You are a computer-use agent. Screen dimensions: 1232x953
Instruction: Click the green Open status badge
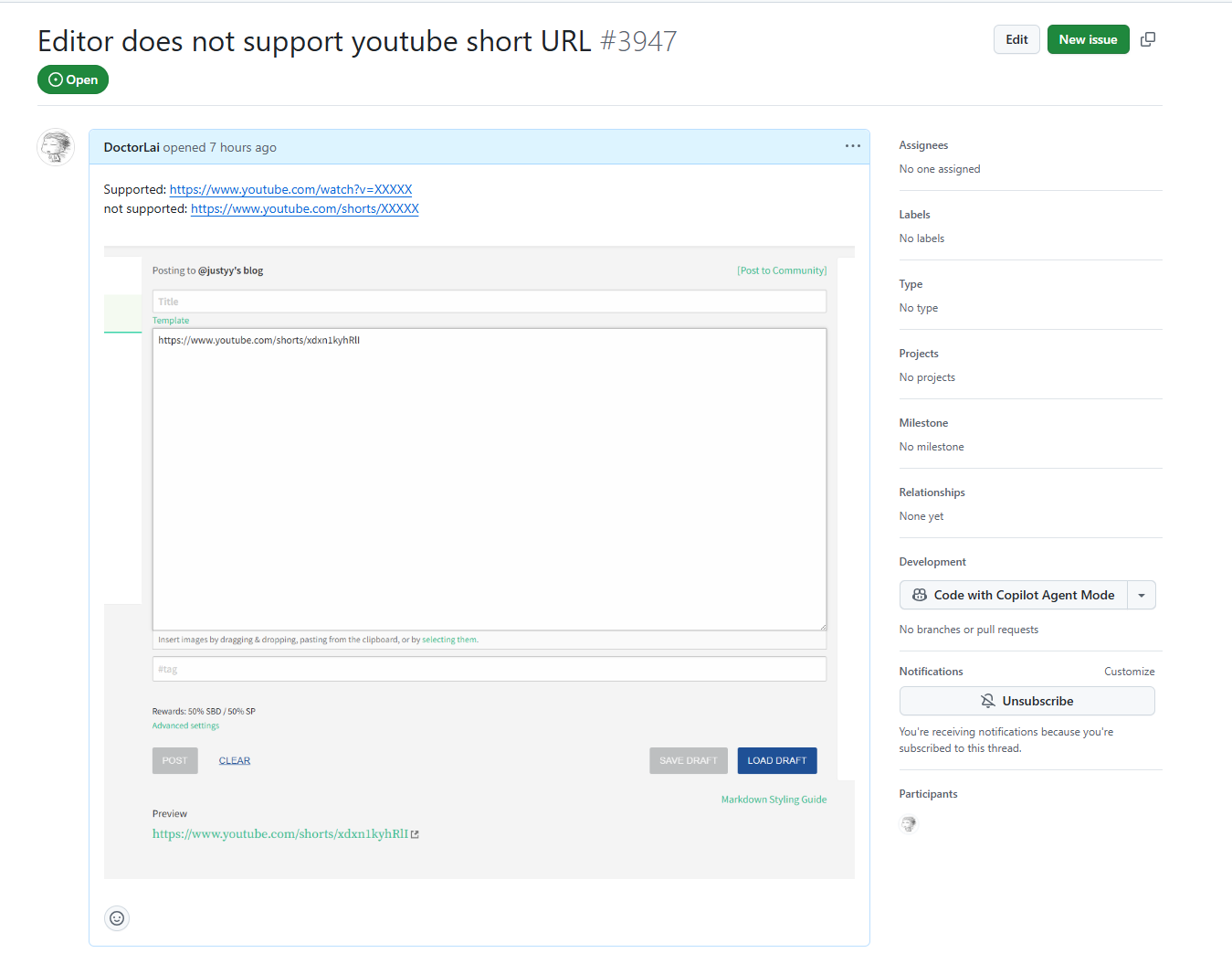(x=73, y=79)
